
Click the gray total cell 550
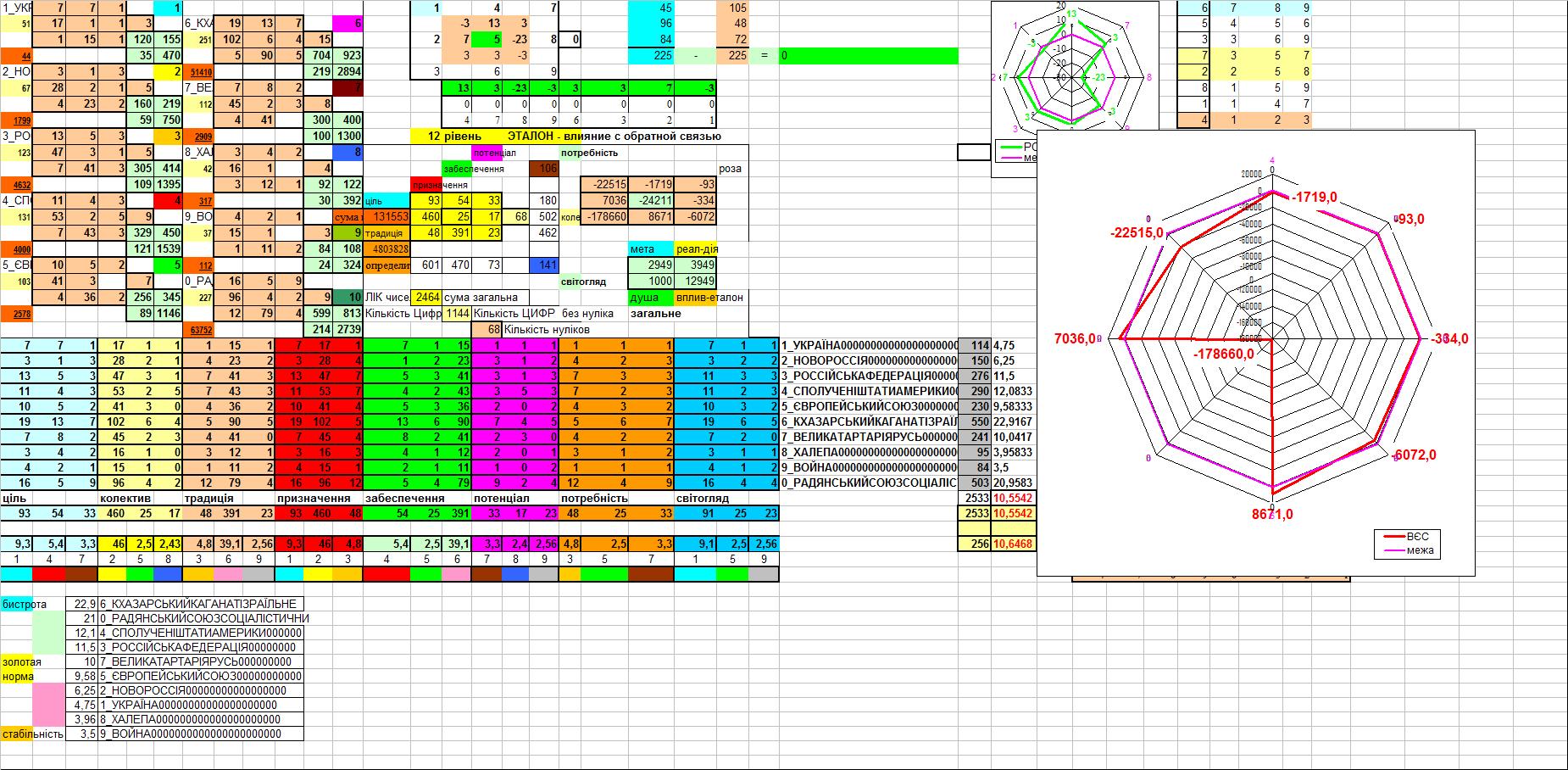pos(974,421)
